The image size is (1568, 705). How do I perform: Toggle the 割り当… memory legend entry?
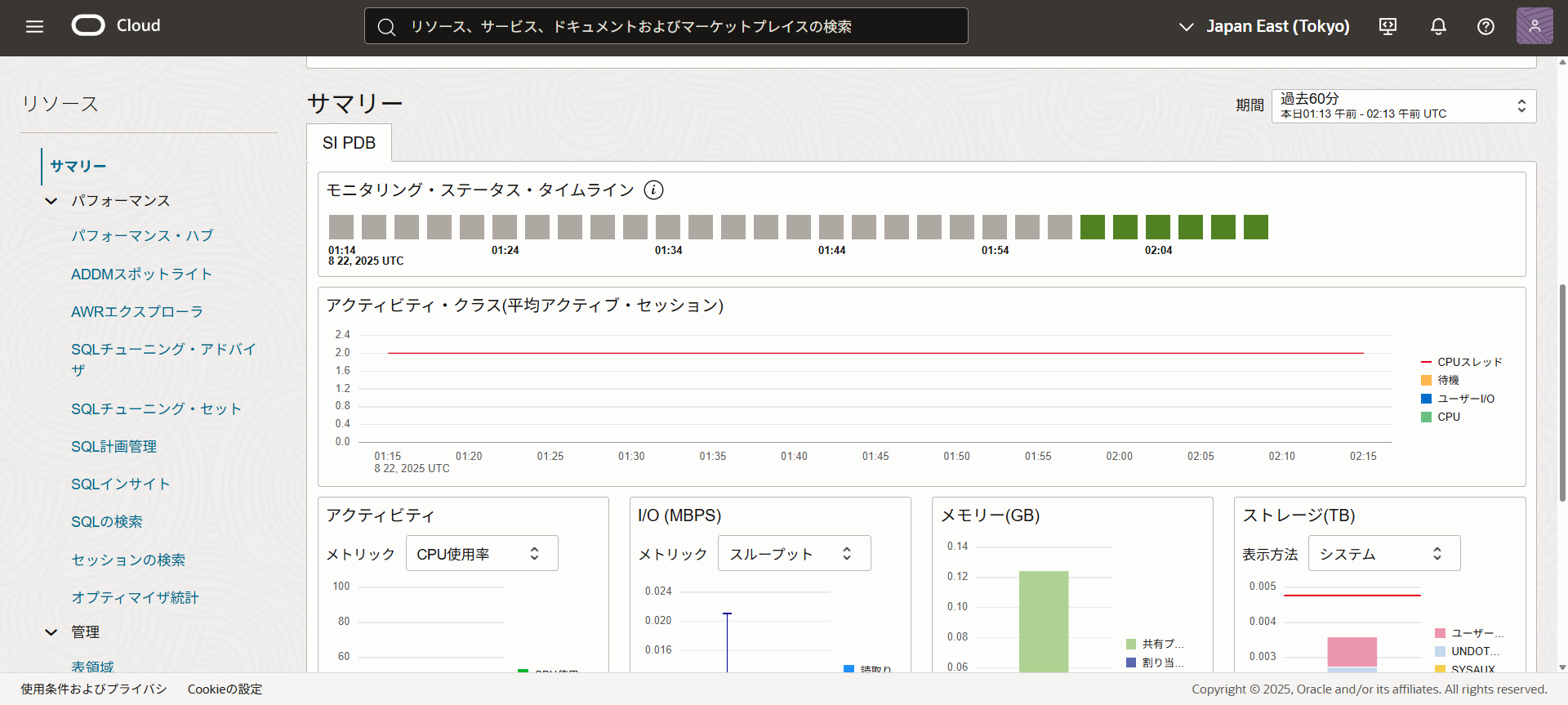click(1155, 663)
